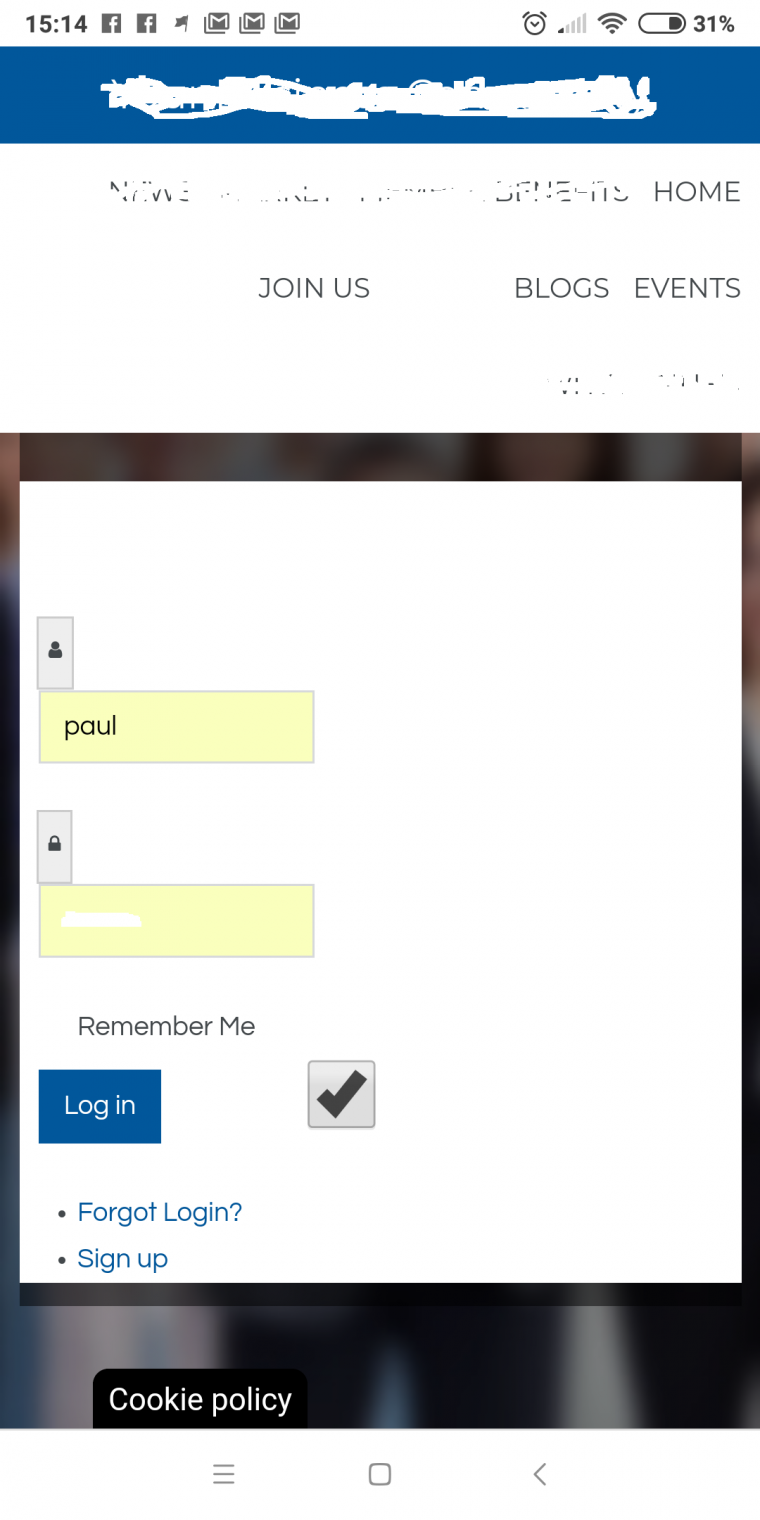Open the HOME menu item

pos(697,191)
